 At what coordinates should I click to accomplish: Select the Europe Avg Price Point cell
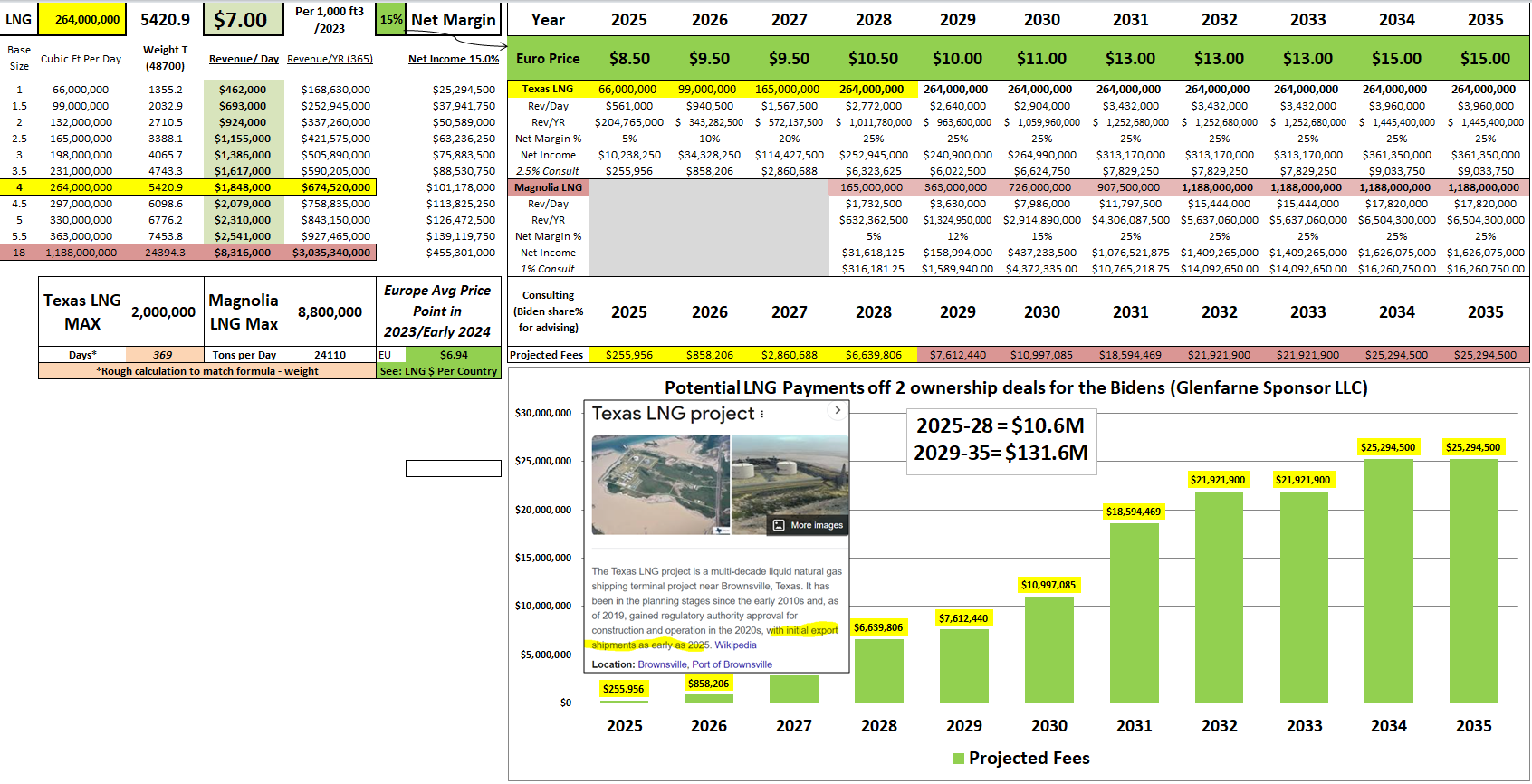click(x=438, y=311)
